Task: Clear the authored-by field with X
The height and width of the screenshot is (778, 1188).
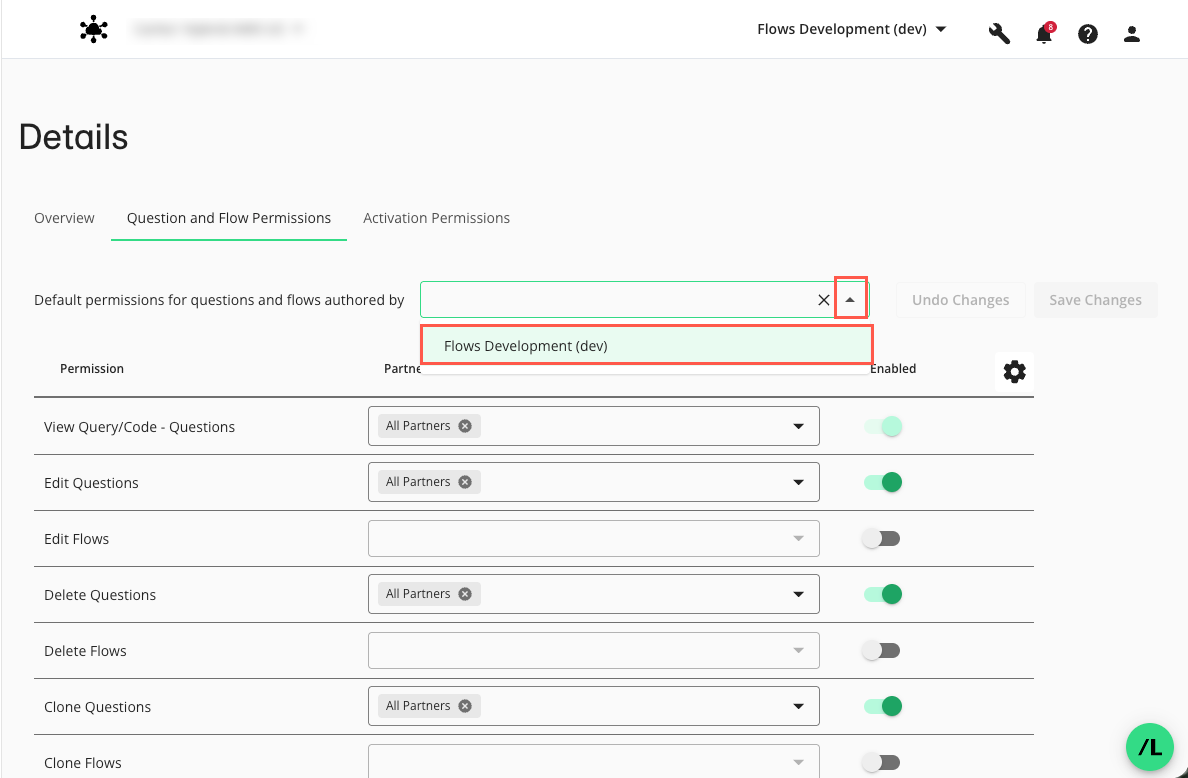Action: click(824, 300)
